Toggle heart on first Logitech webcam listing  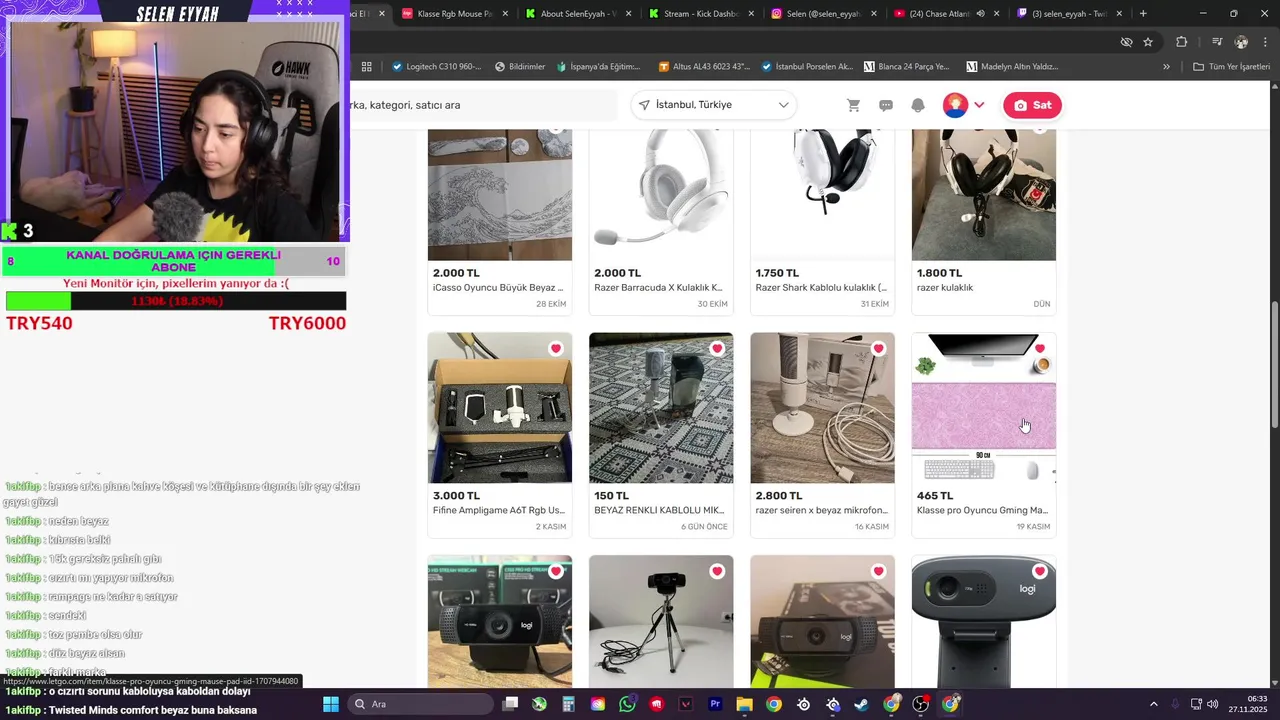coord(555,571)
